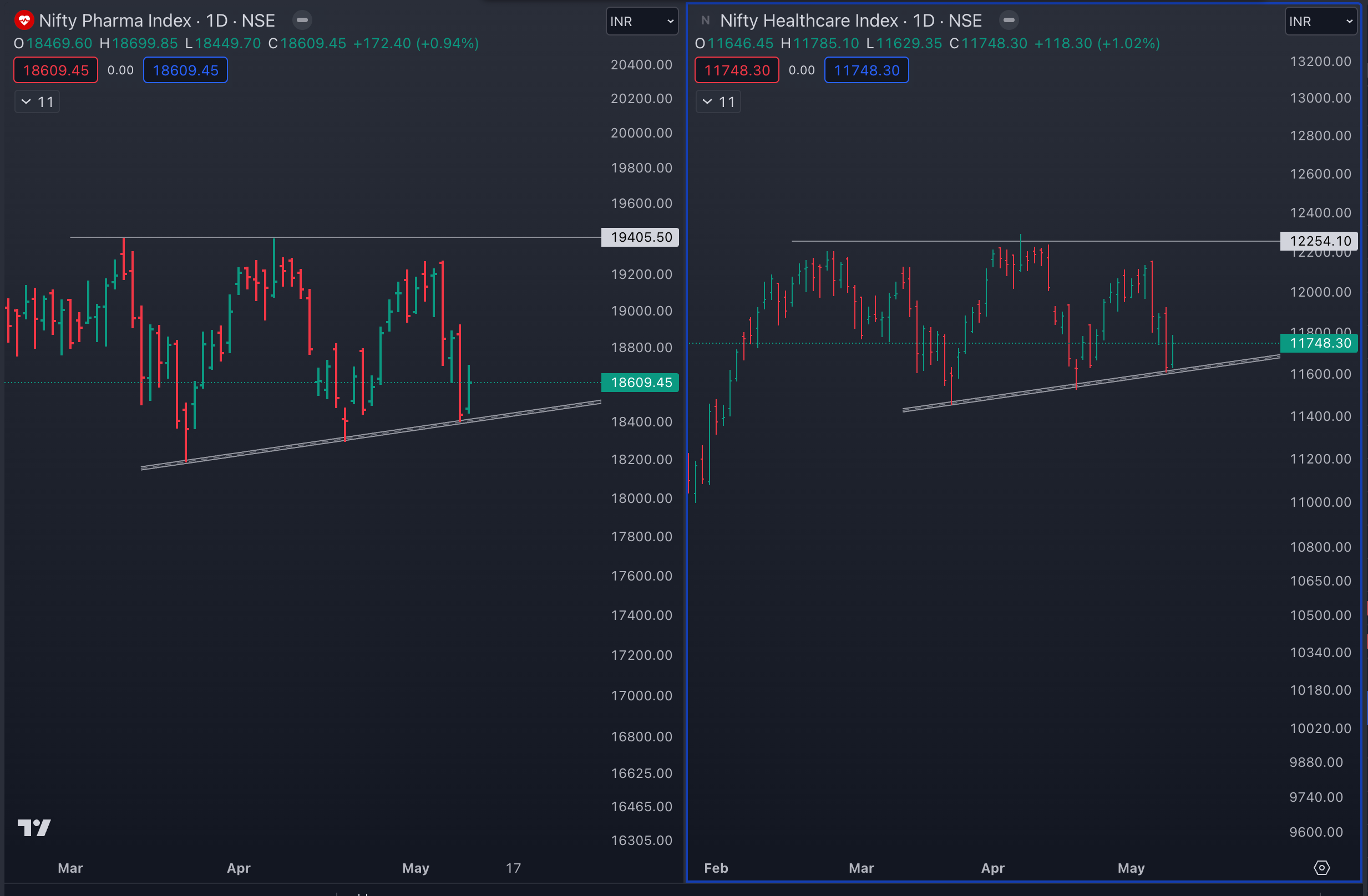This screenshot has height=896, width=1368.
Task: Click the Apr label on Pharma time axis
Action: tap(239, 868)
